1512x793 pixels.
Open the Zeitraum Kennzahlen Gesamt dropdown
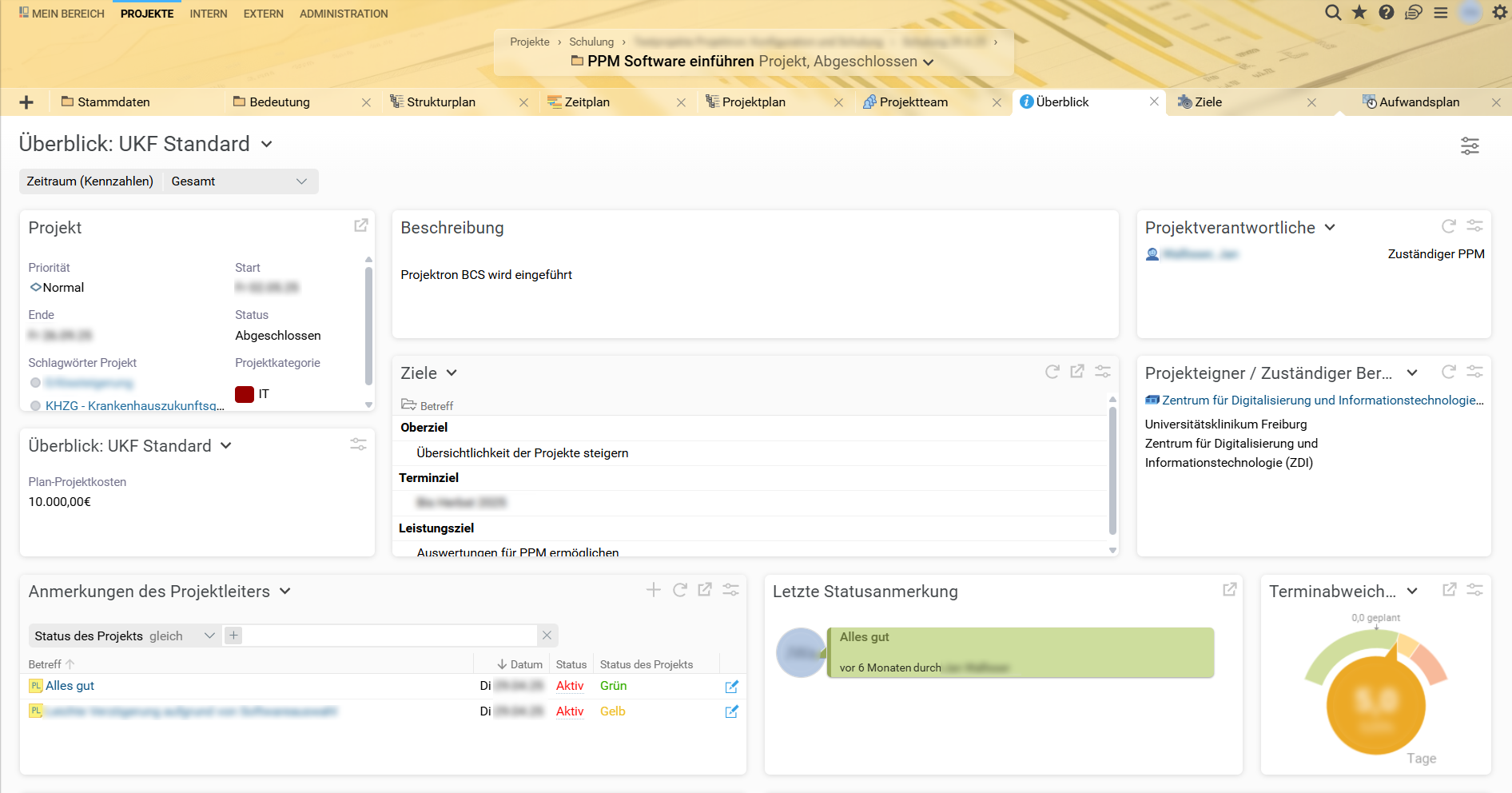(302, 181)
